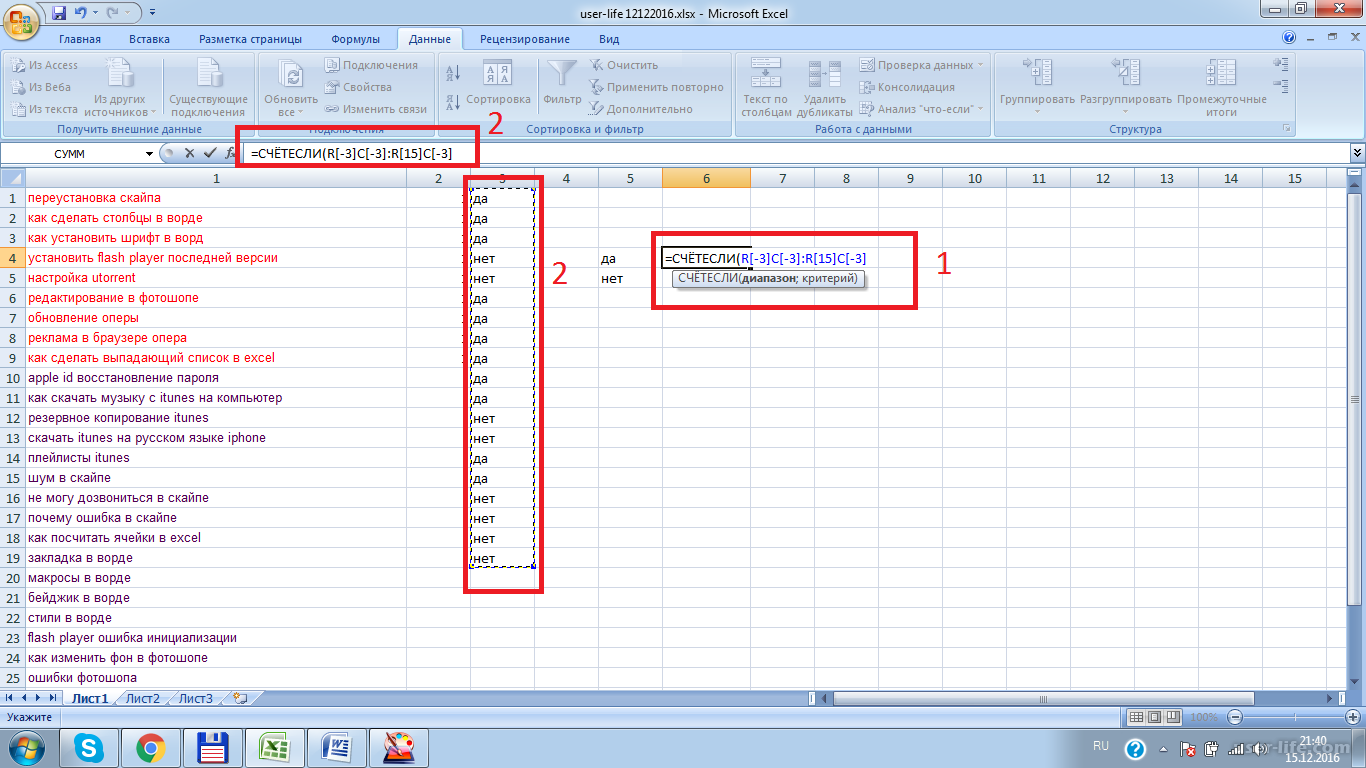Open Word from the taskbar
1366x768 pixels.
pos(337,747)
